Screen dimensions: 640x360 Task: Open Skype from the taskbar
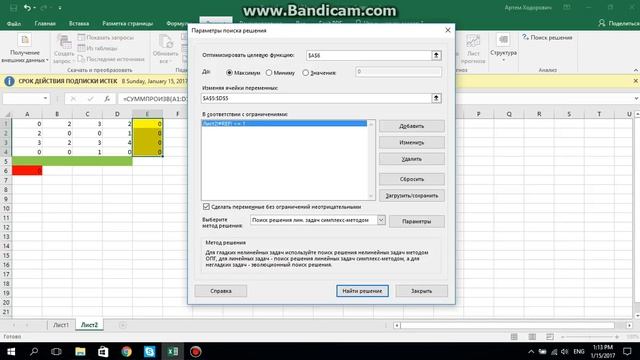[150, 351]
